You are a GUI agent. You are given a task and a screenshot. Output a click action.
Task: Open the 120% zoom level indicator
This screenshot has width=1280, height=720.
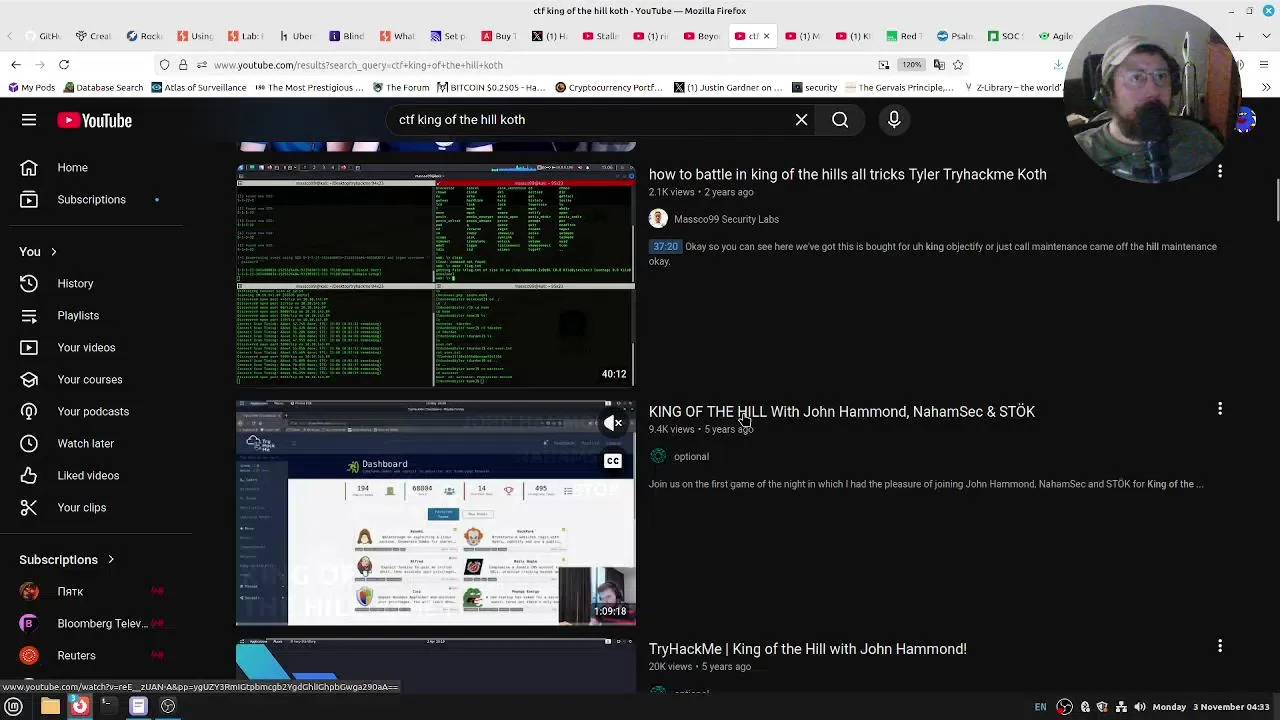911,65
